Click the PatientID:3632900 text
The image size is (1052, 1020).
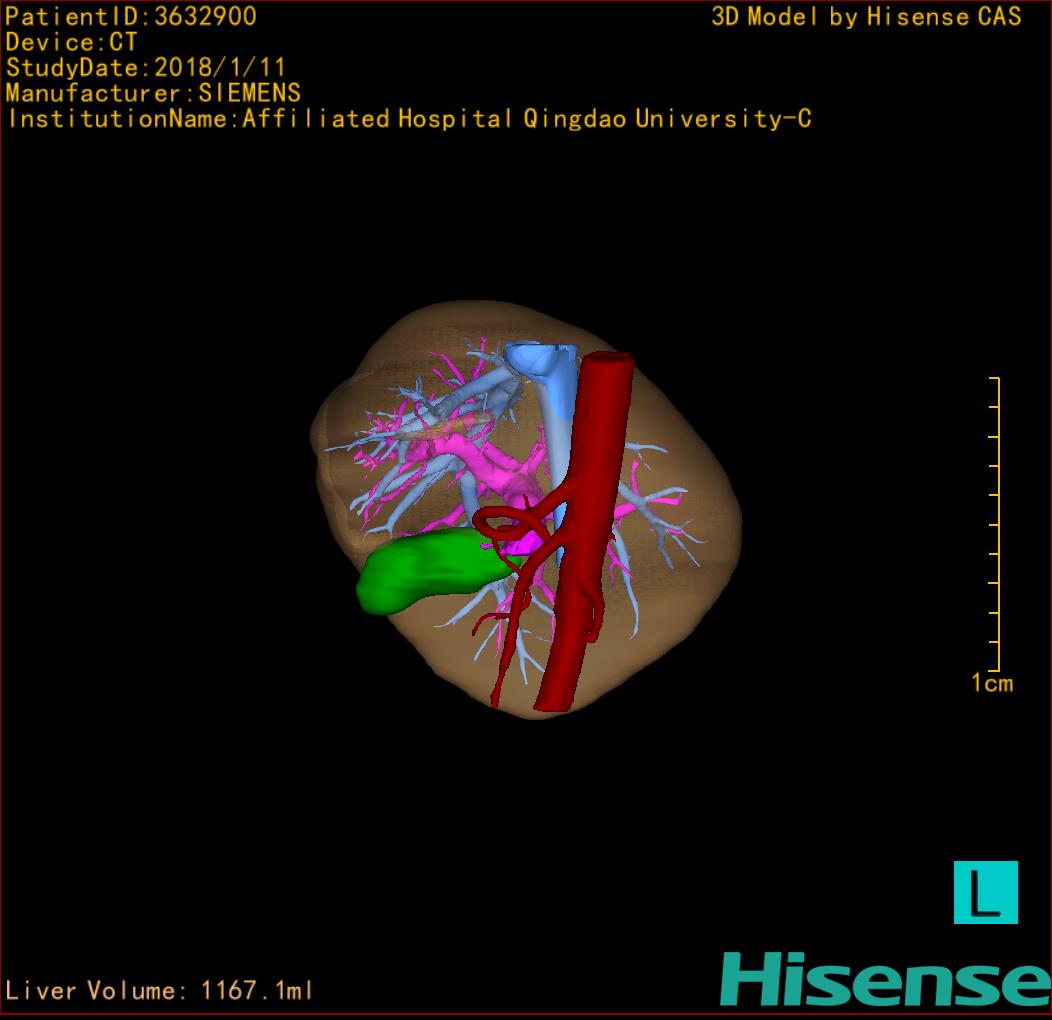131,17
